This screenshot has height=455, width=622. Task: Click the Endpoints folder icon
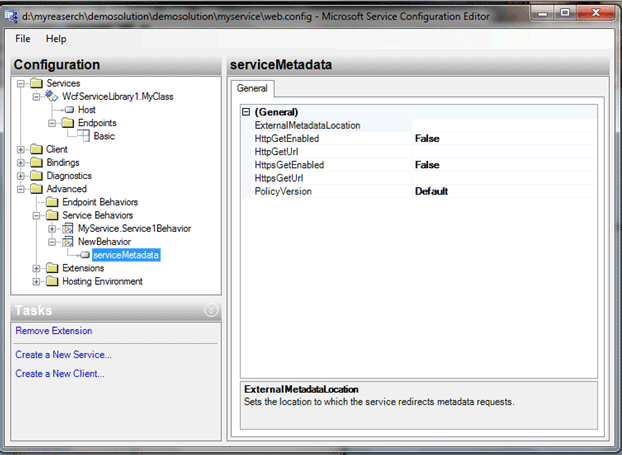pyautogui.click(x=68, y=123)
